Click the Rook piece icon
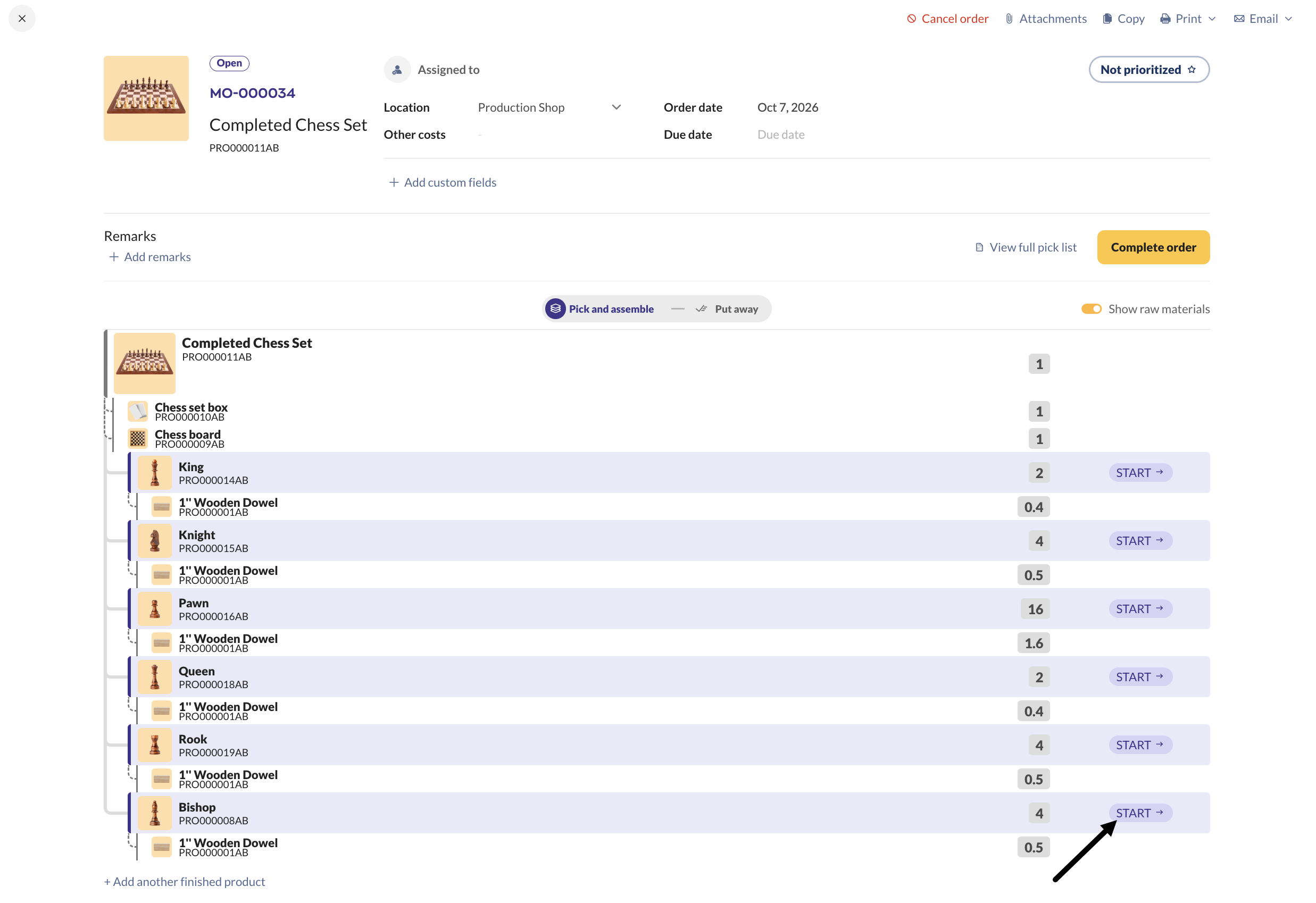This screenshot has height=903, width=1316. click(x=155, y=745)
